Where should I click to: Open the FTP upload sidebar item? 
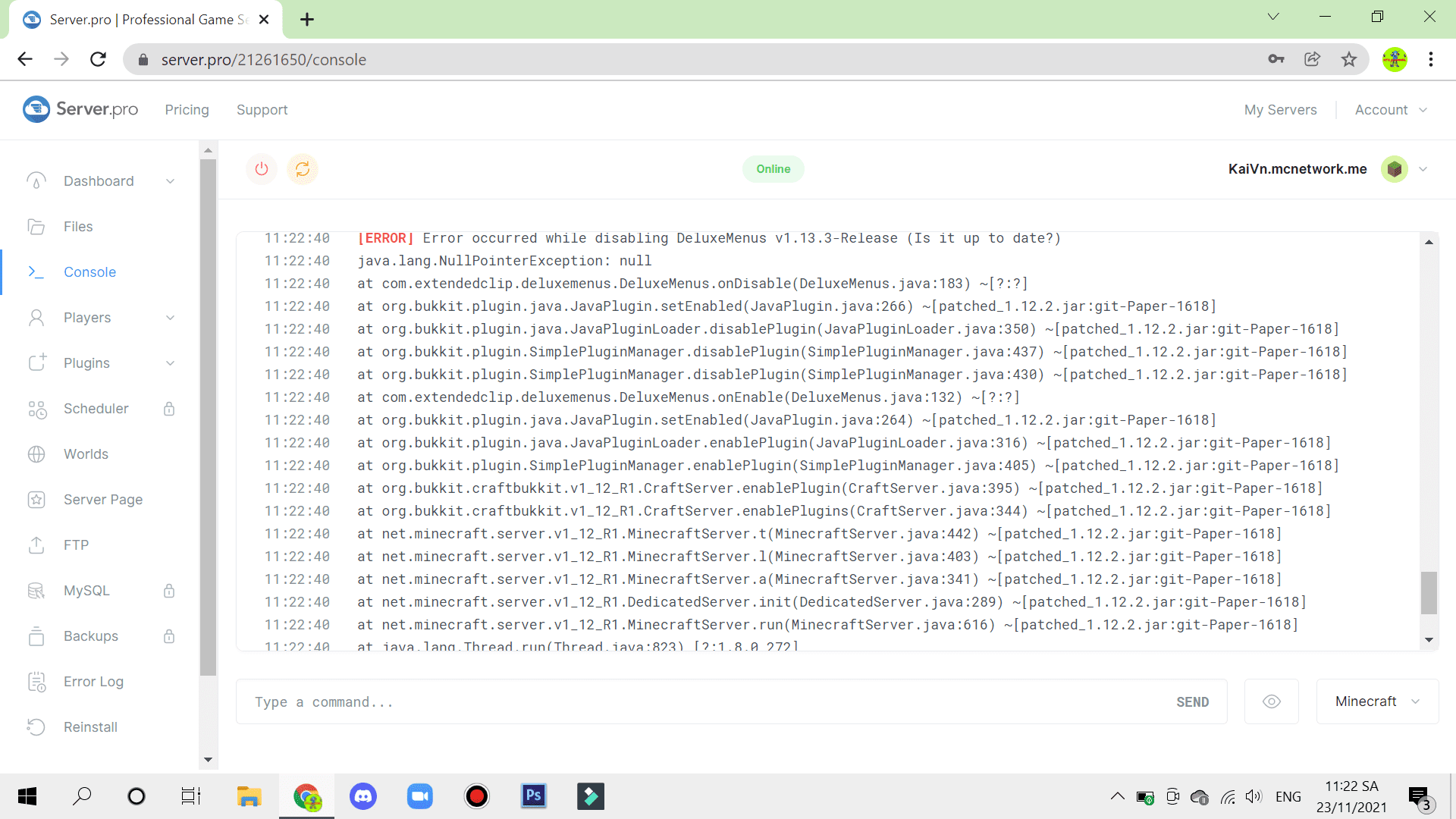click(x=76, y=545)
